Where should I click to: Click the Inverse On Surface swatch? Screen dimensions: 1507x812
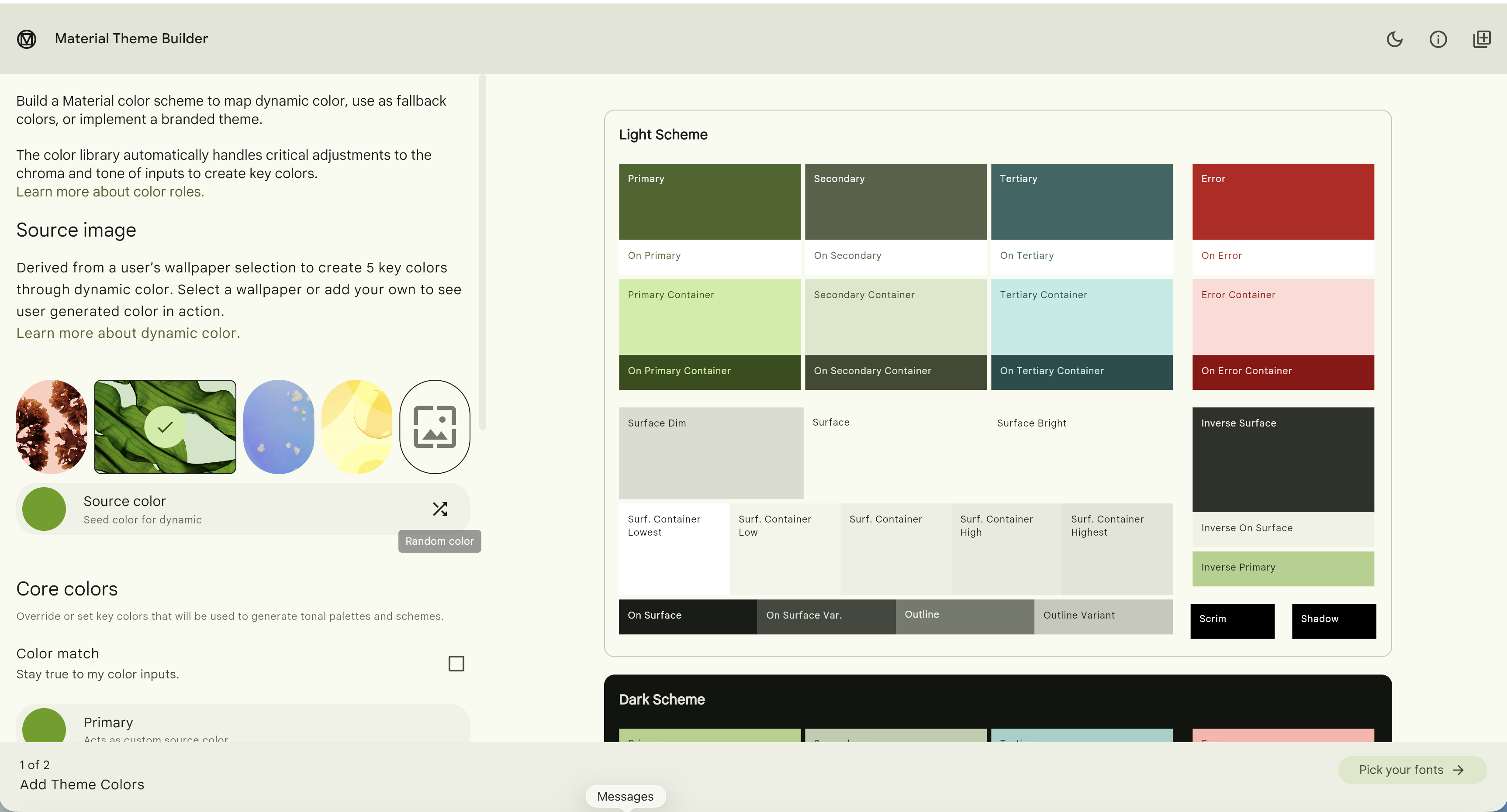pos(1283,530)
